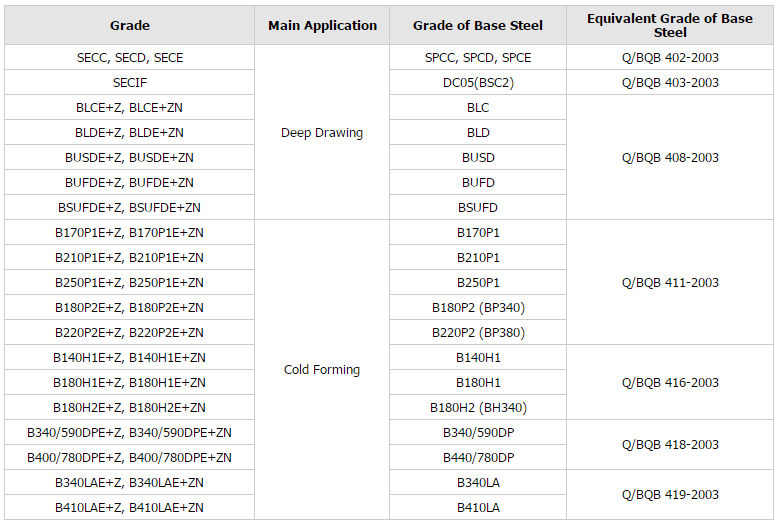Image resolution: width=778 pixels, height=524 pixels.
Task: Click Equivalent Grade of Base Steel header
Action: pos(670,25)
